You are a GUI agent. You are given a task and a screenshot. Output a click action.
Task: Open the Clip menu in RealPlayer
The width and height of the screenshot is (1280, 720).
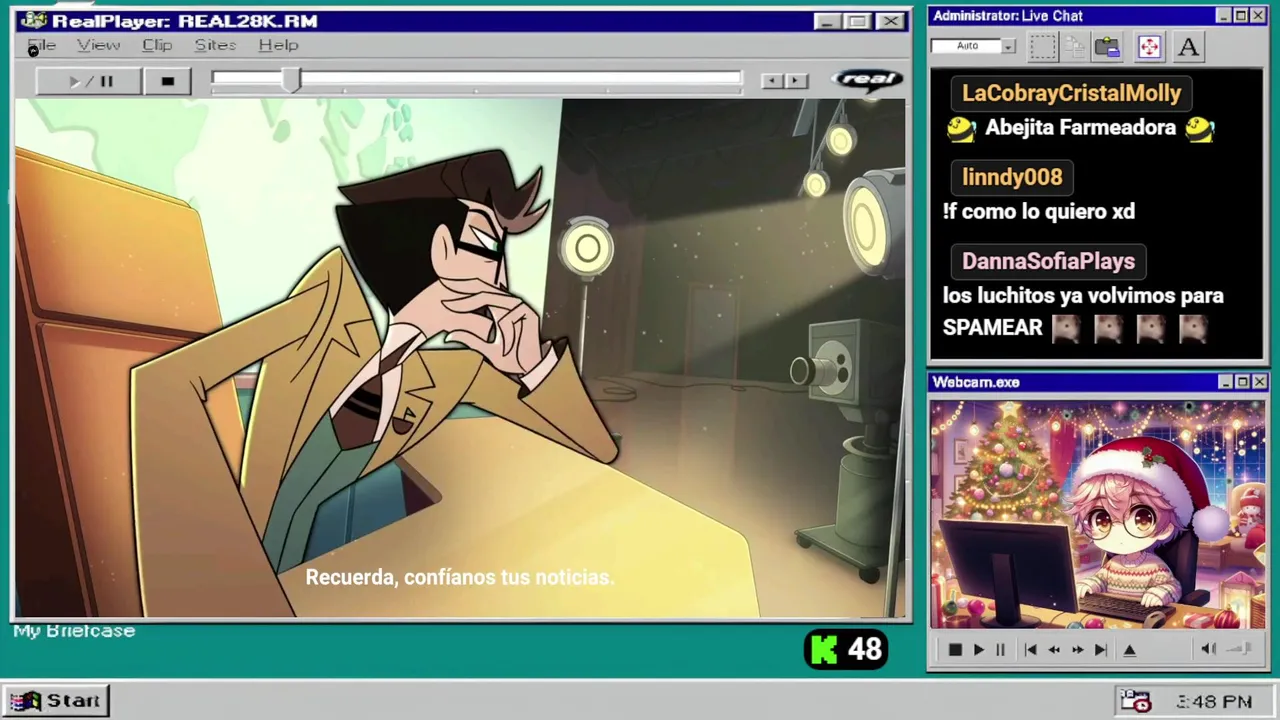157,45
